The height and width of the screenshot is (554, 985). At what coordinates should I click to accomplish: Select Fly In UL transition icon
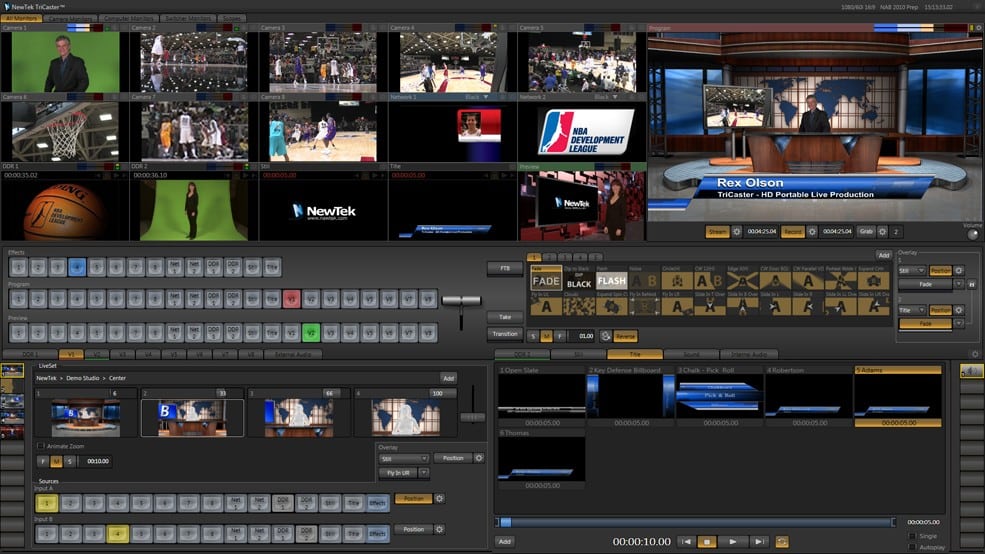546,307
